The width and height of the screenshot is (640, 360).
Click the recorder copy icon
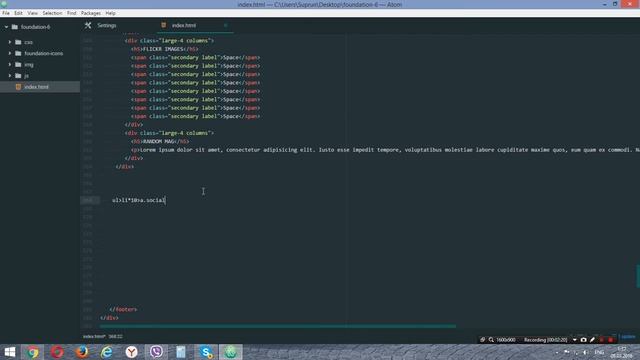tap(482, 340)
